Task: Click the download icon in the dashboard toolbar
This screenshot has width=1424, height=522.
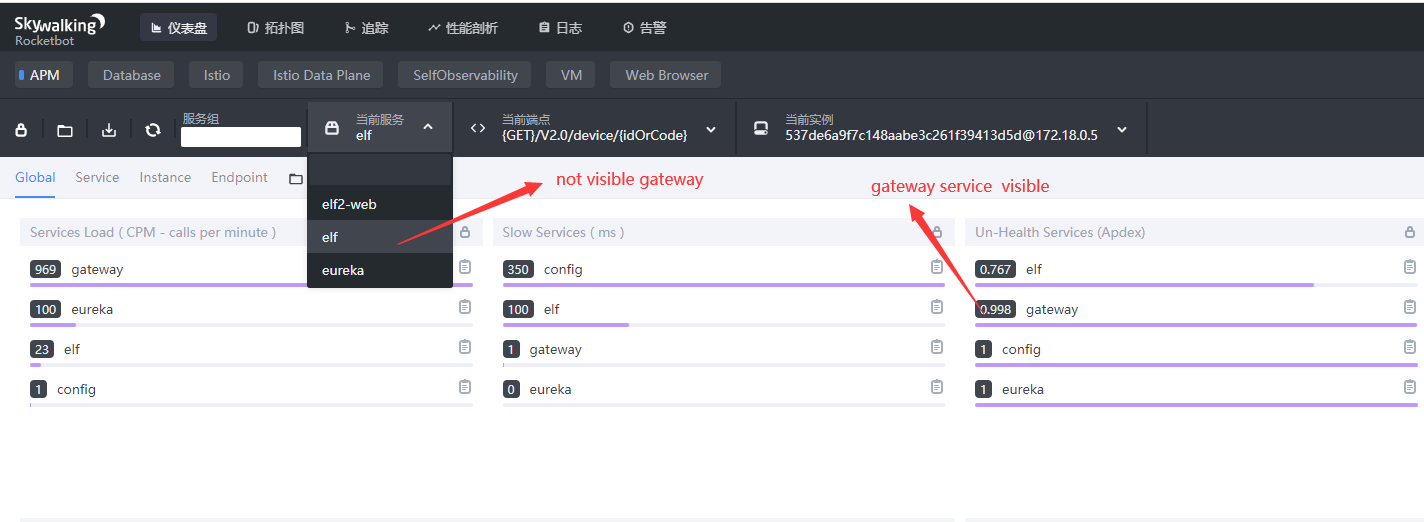Action: coord(109,130)
